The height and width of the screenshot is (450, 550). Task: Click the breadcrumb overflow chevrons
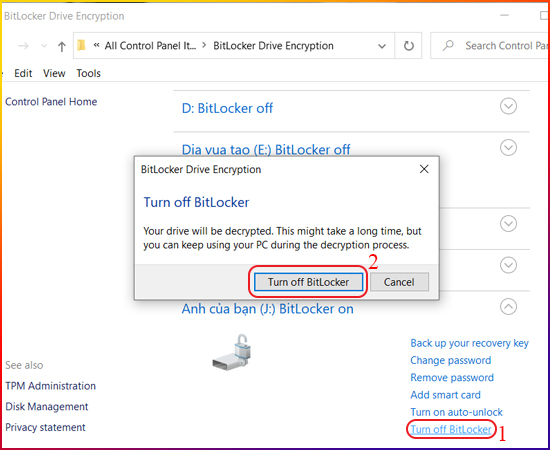click(96, 46)
